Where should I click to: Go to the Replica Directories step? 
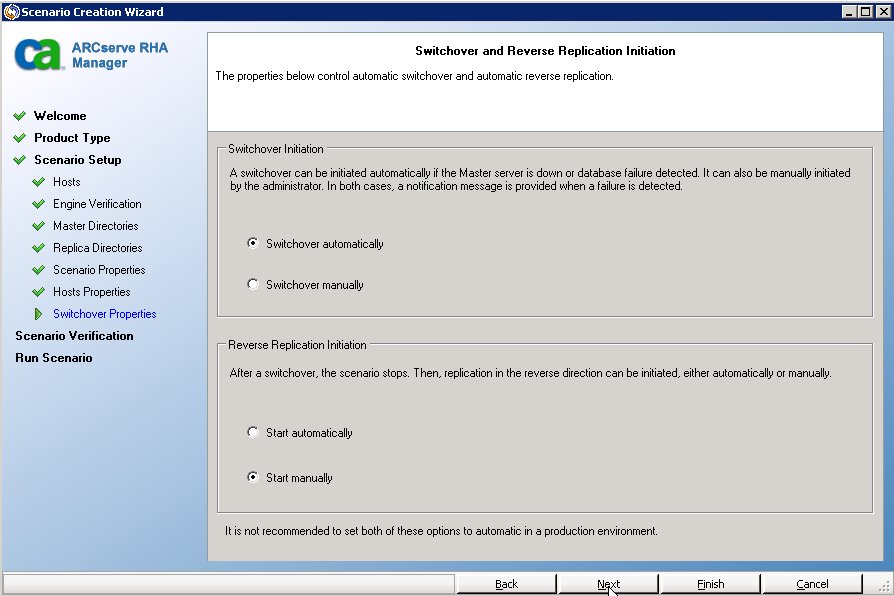click(97, 248)
